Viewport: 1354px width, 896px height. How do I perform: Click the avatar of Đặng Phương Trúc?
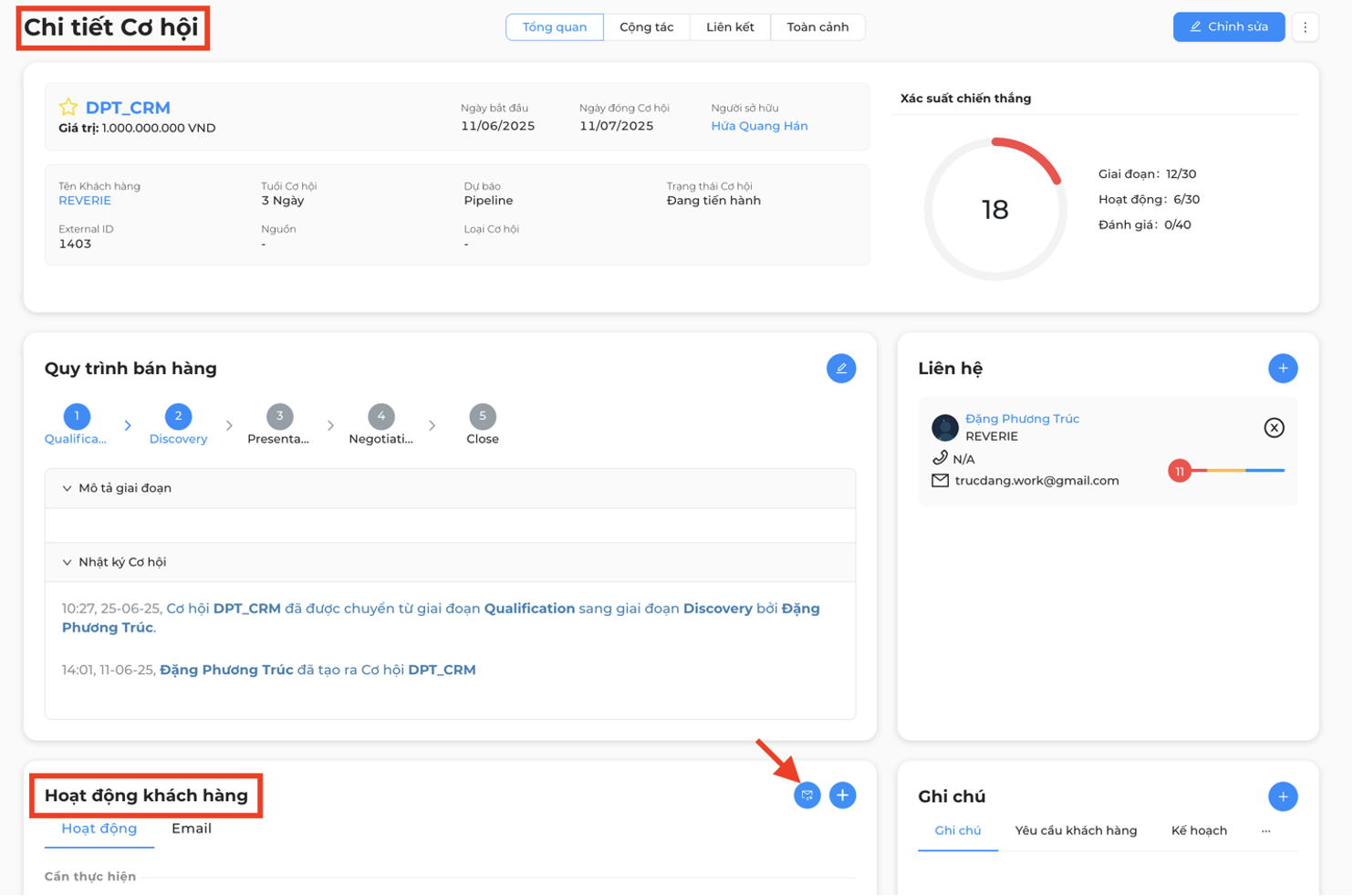[945, 427]
